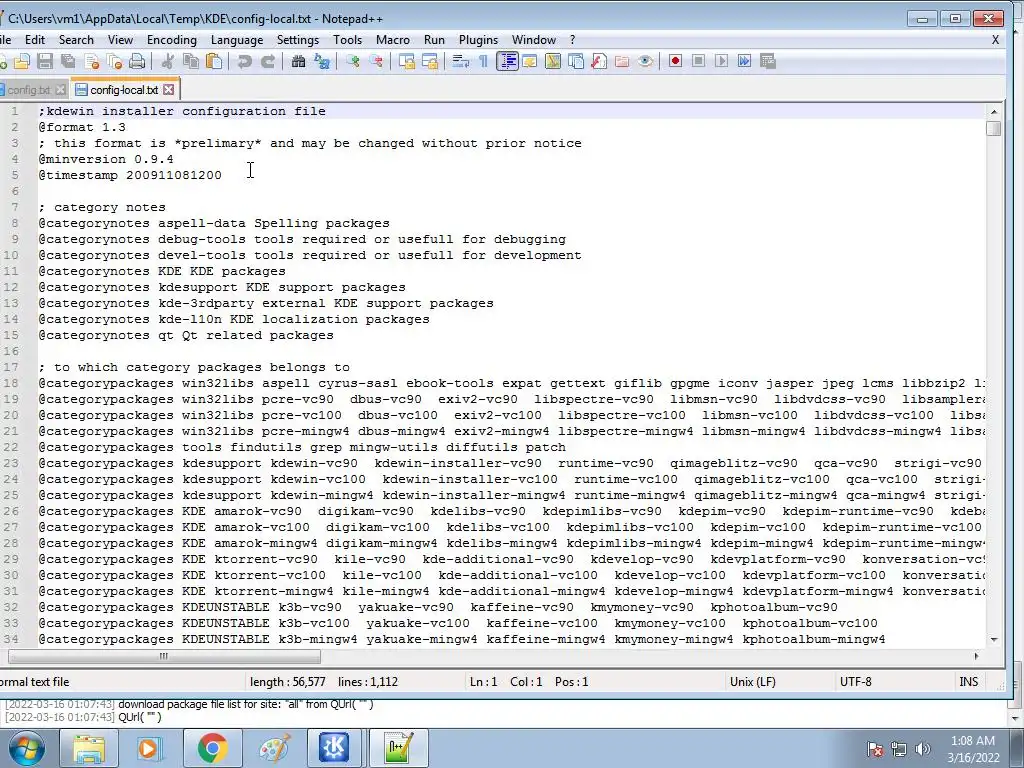Click line 5 '@timestamp 200911081200' text
Screen dimensions: 1024x768
coord(130,175)
